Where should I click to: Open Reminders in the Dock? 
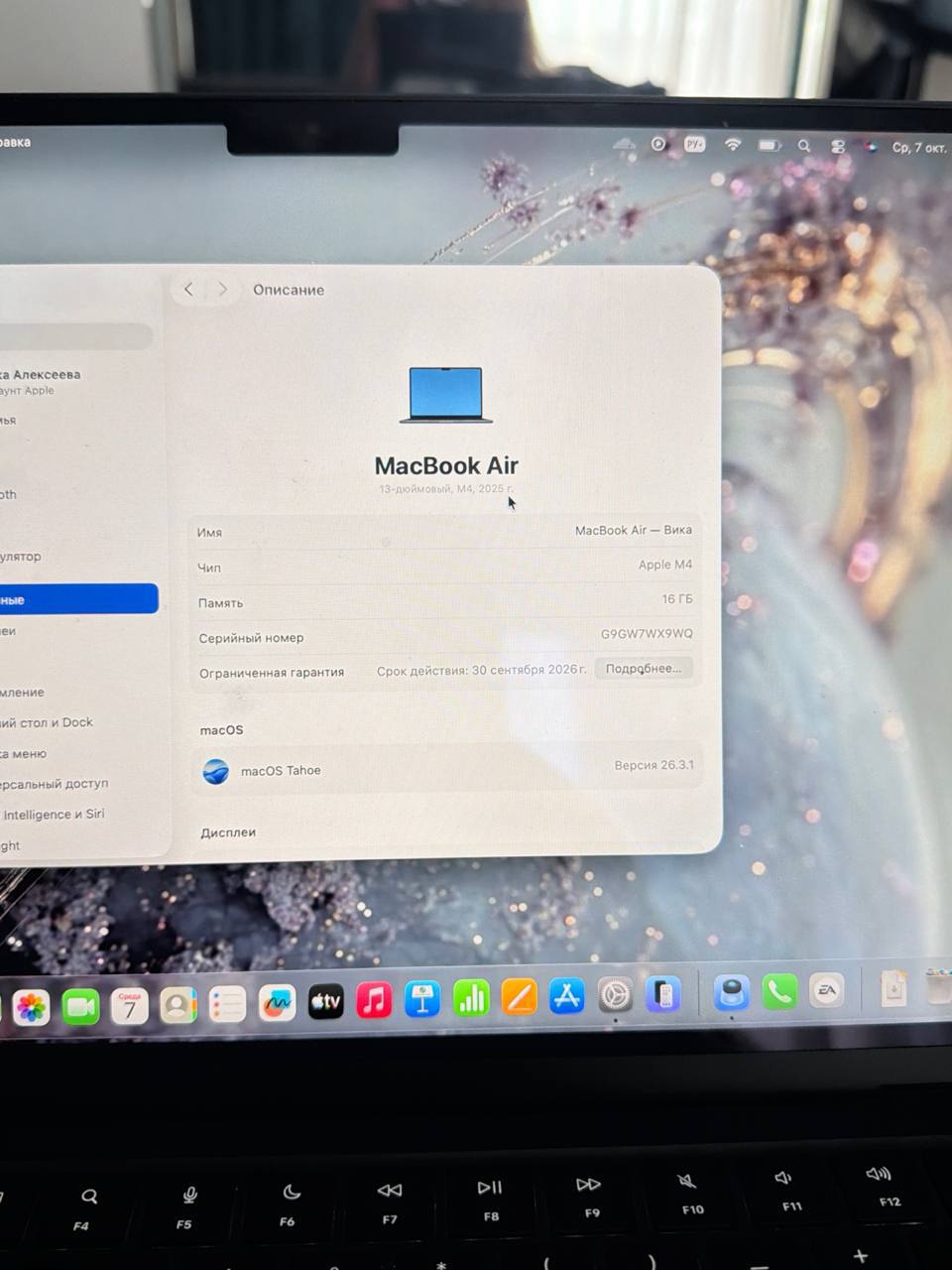(x=227, y=1005)
